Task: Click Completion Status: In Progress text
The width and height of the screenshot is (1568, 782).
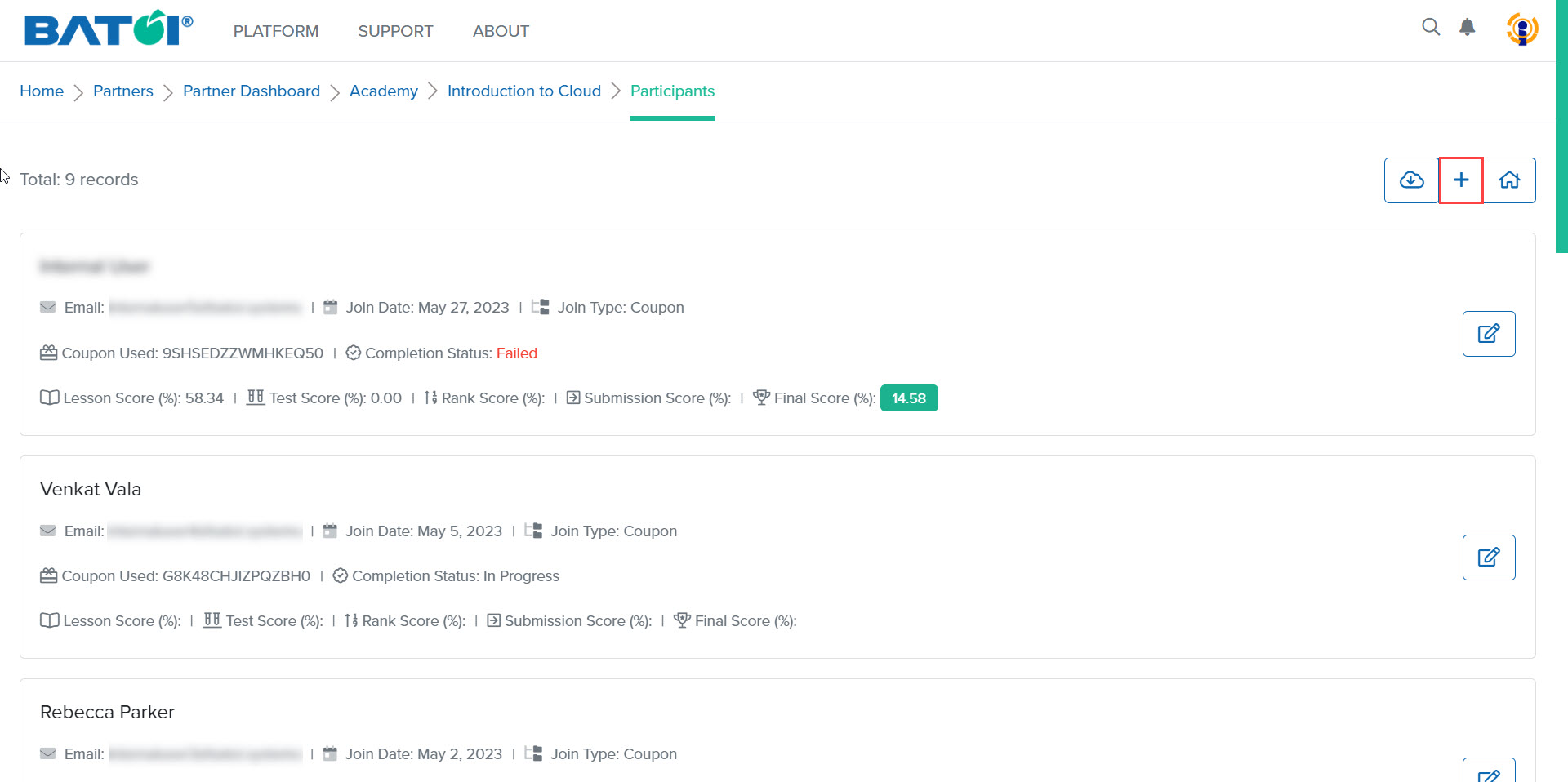Action: [x=456, y=575]
